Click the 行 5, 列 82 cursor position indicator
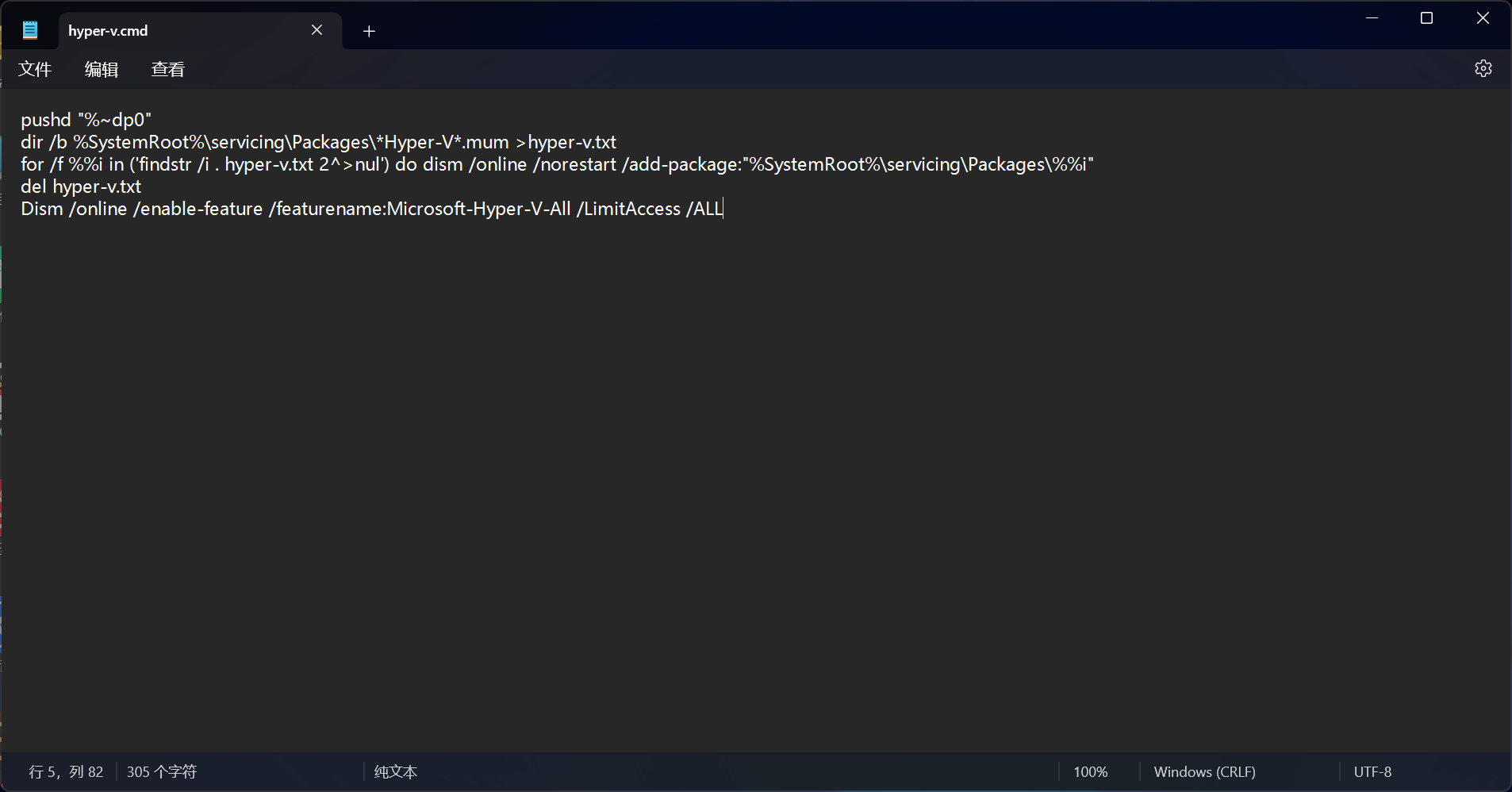Image resolution: width=1512 pixels, height=792 pixels. coord(66,771)
